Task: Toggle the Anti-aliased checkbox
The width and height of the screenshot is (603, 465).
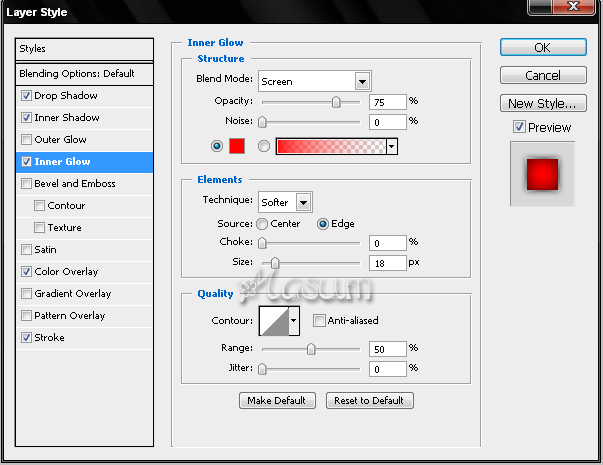Action: (x=319, y=320)
